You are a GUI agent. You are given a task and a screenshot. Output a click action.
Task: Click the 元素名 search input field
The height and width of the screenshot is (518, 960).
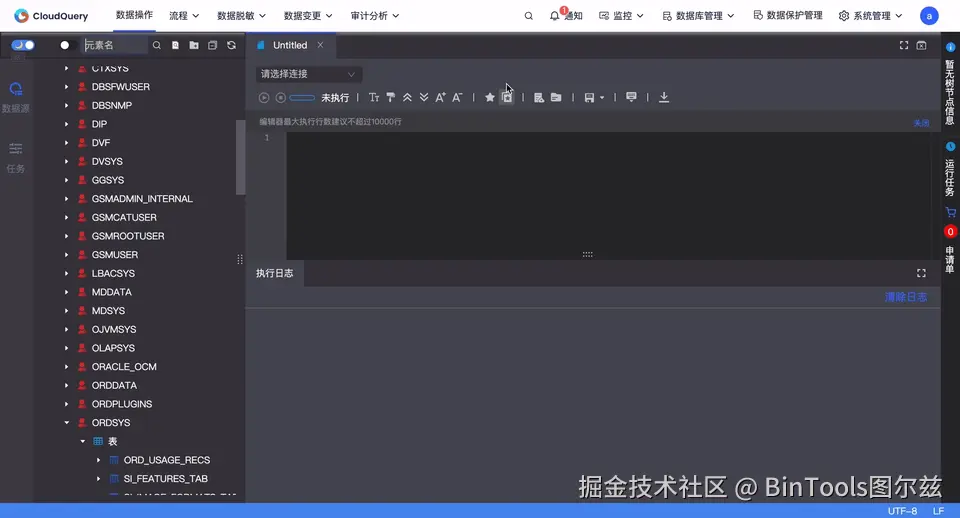point(114,45)
